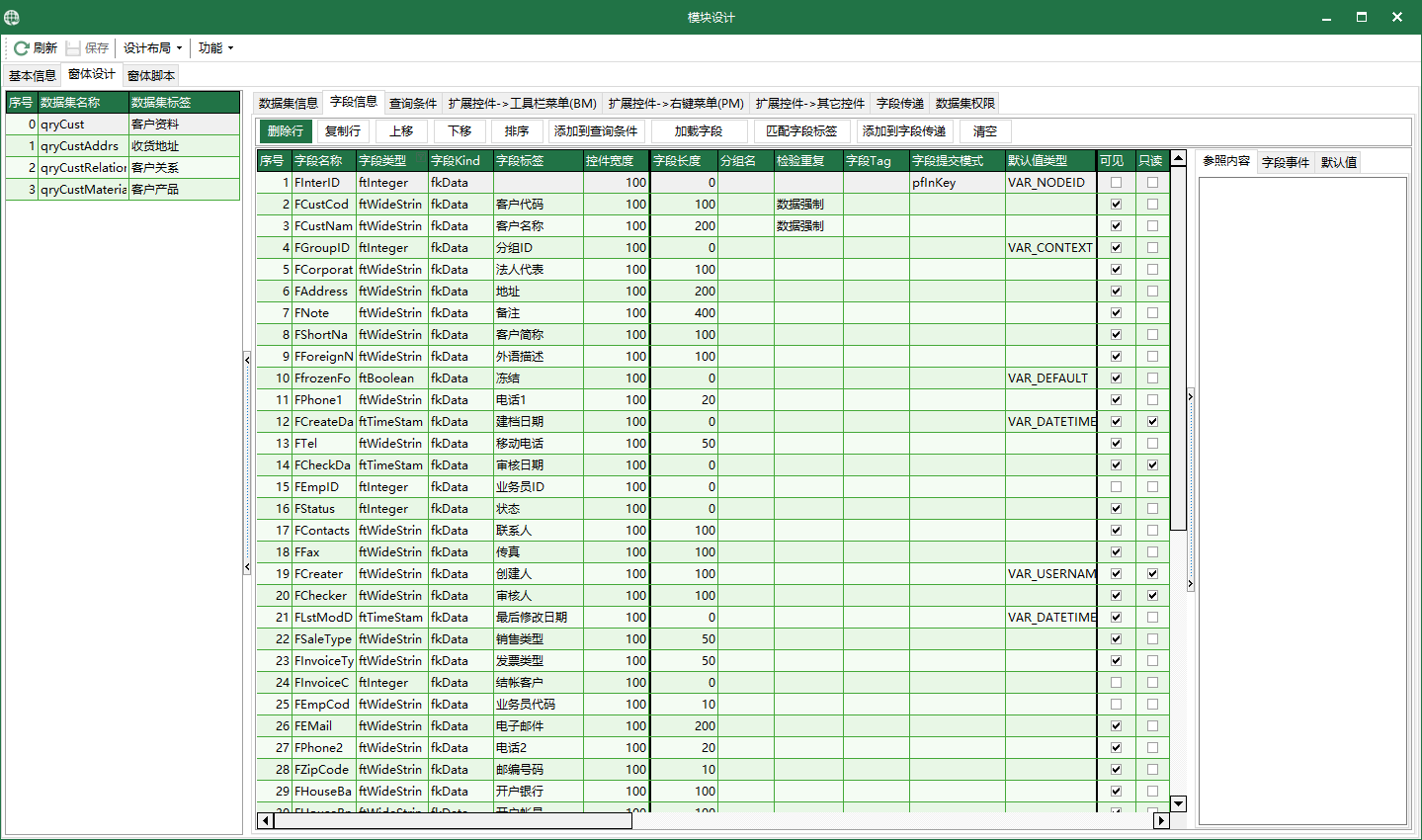Click the 加载字段 button
Image resolution: width=1422 pixels, height=840 pixels.
[x=699, y=130]
